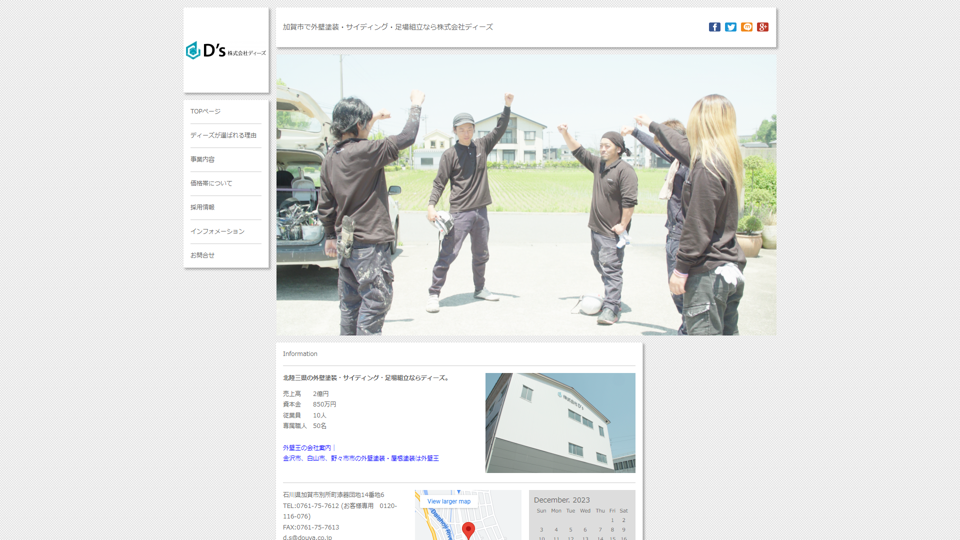The height and width of the screenshot is (540, 960).
Task: Open the TOPページ menu item
Action: pos(205,111)
